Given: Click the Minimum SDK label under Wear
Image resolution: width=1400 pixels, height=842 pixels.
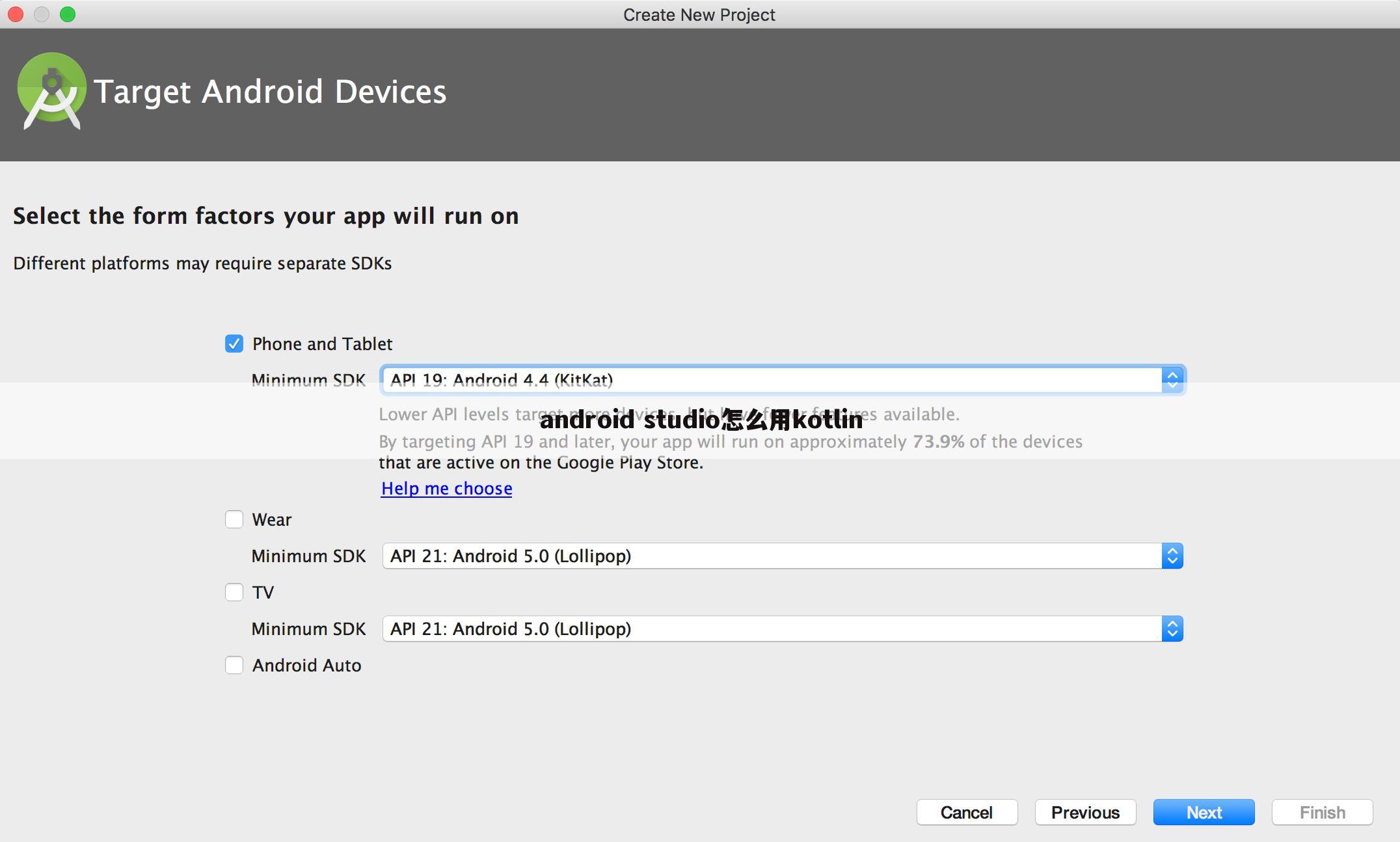Looking at the screenshot, I should 308,556.
